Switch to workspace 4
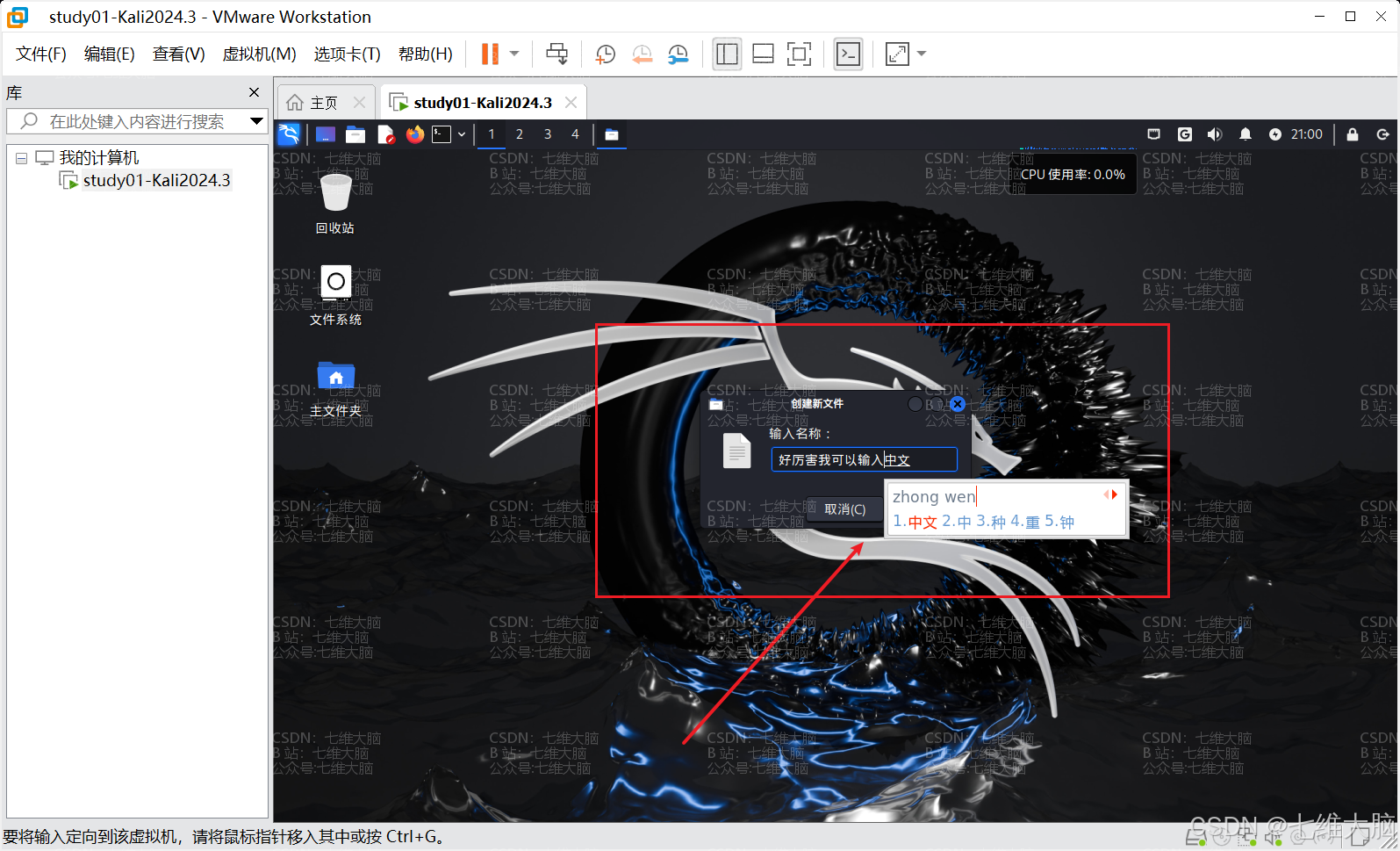Screen dimensions: 1400x851 [x=576, y=134]
